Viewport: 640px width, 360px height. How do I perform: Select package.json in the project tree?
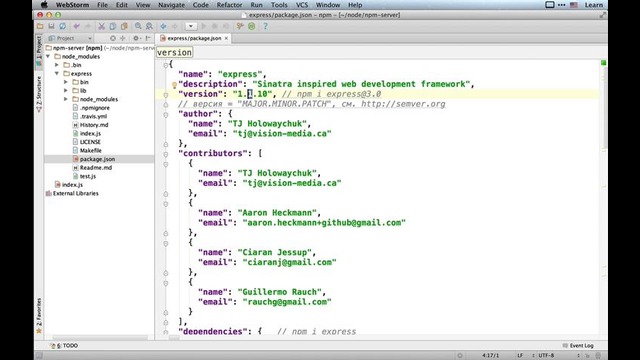(x=93, y=159)
